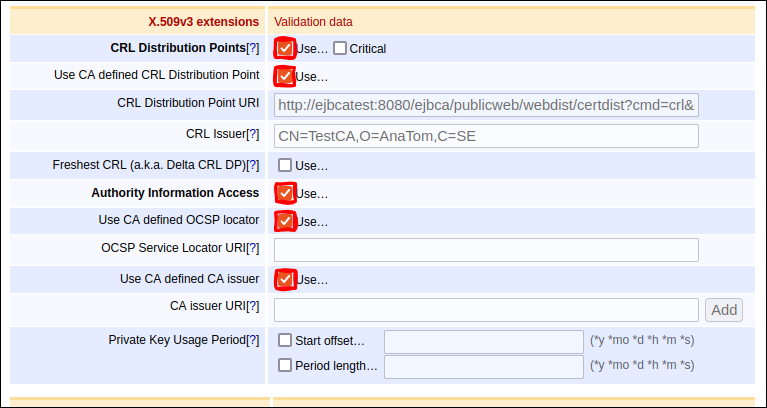The image size is (767, 408).
Task: Open help [?] for Private Key Usage Period
Action: tap(253, 340)
